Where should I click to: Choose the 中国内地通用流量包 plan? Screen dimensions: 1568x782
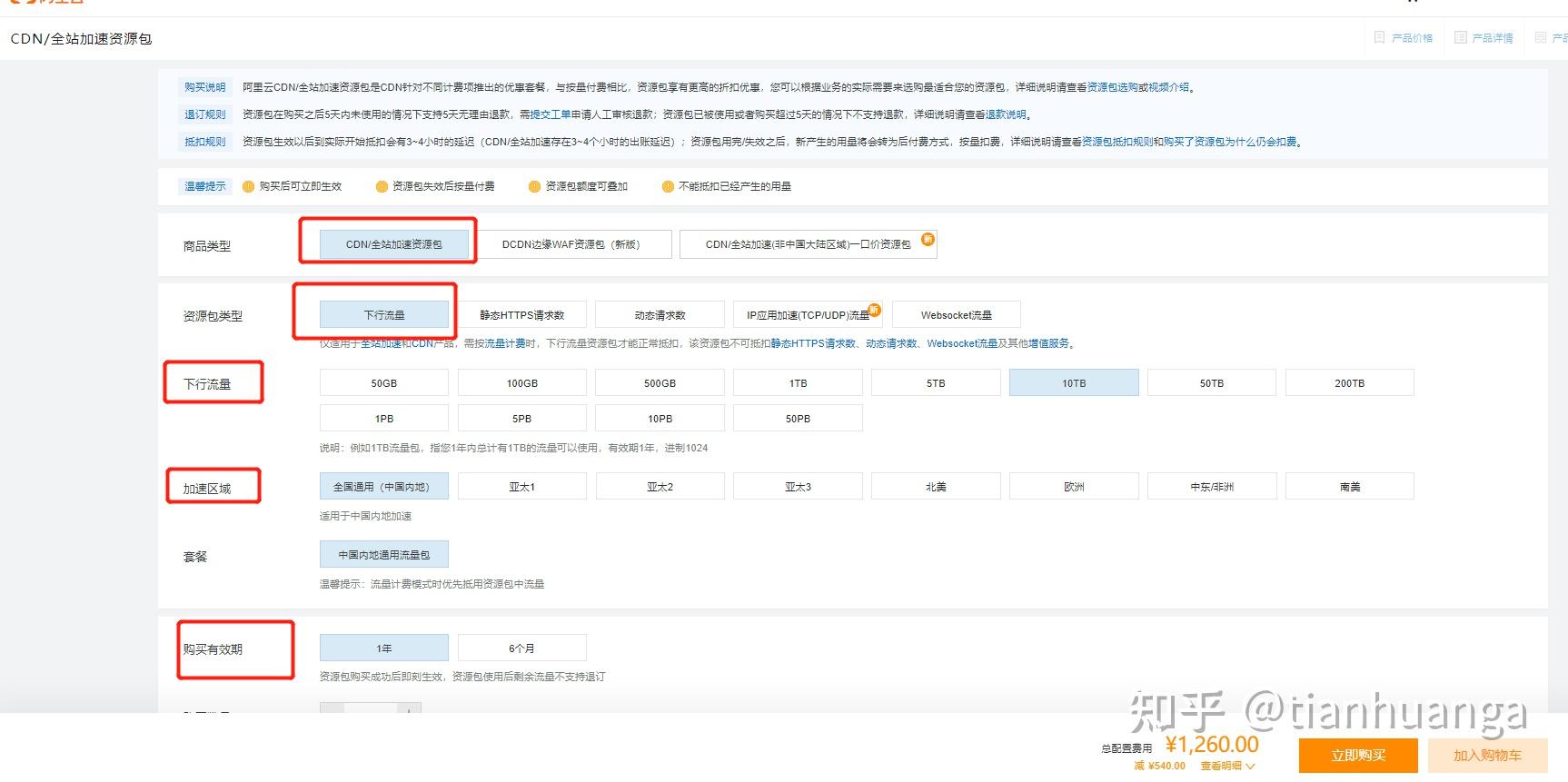384,554
